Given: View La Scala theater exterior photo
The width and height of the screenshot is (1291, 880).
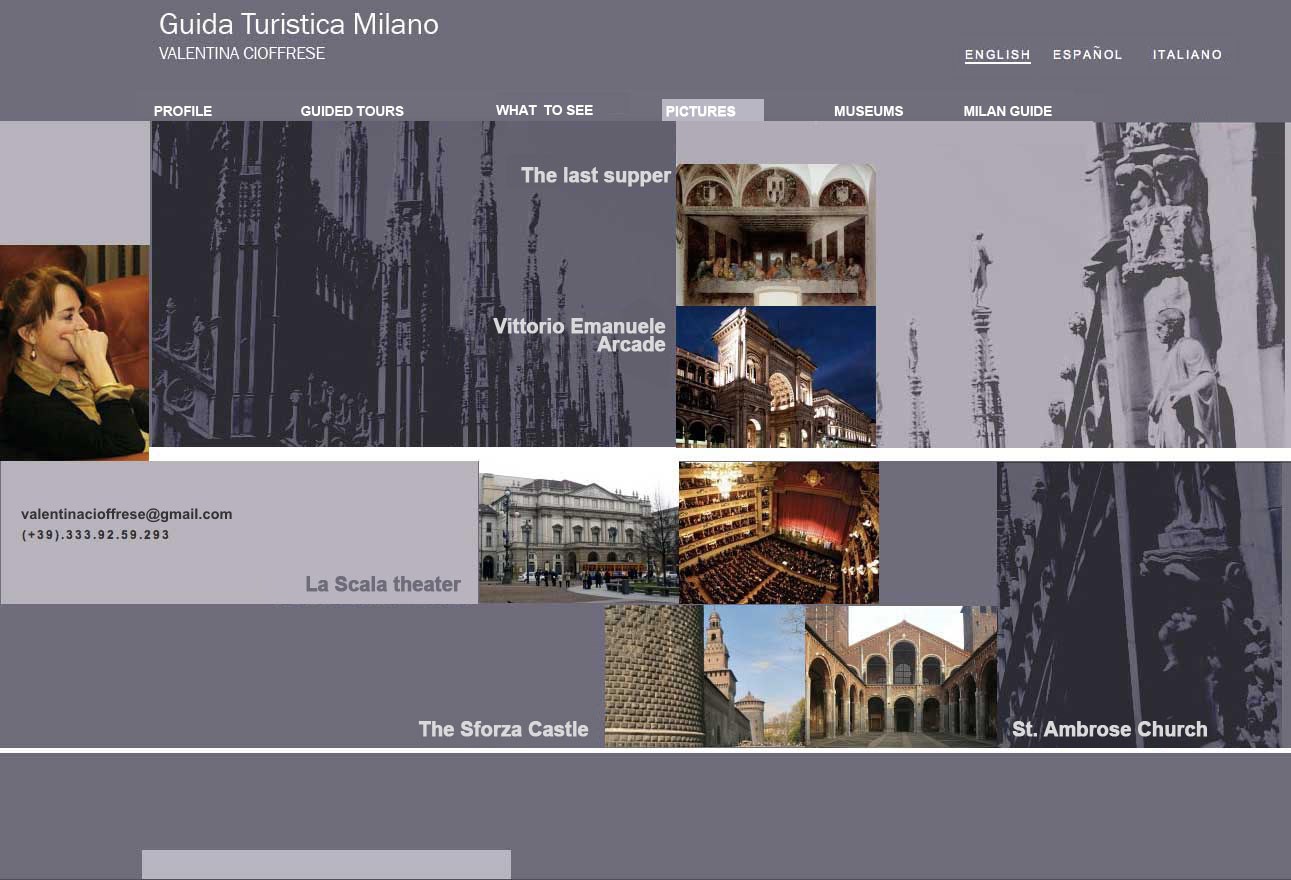Looking at the screenshot, I should (x=578, y=532).
